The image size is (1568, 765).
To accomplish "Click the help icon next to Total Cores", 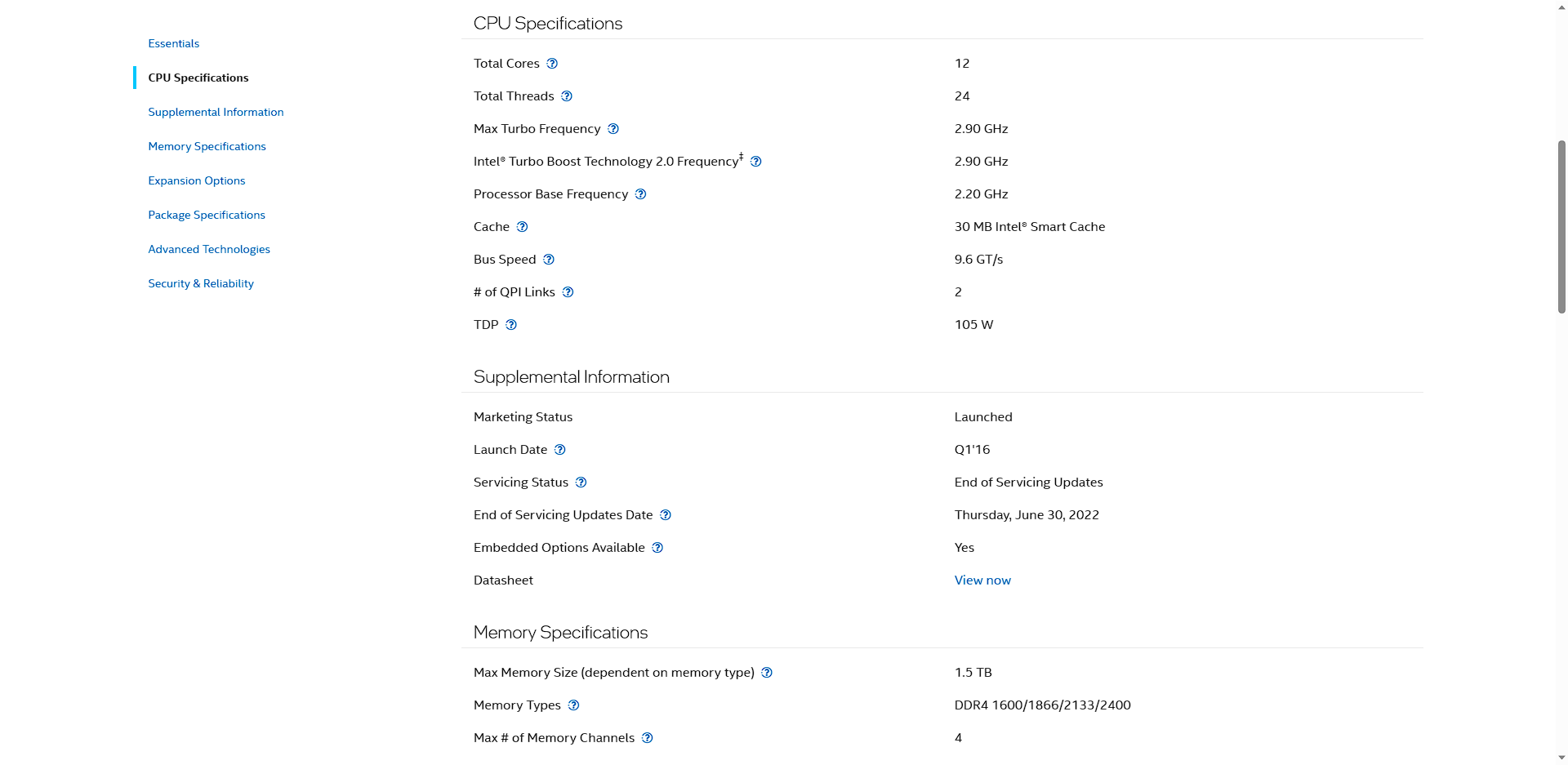I will (x=552, y=64).
